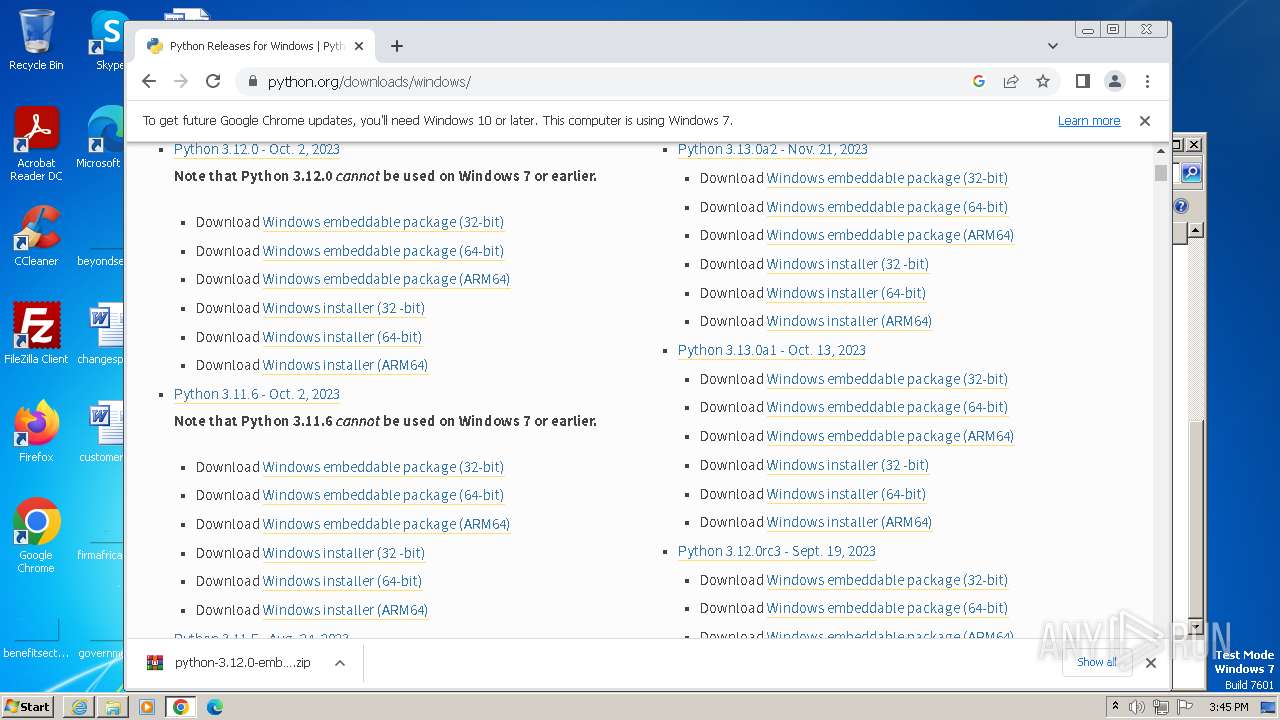Download 3.12.0 Windows embeddable package (32-bit)

tap(383, 222)
